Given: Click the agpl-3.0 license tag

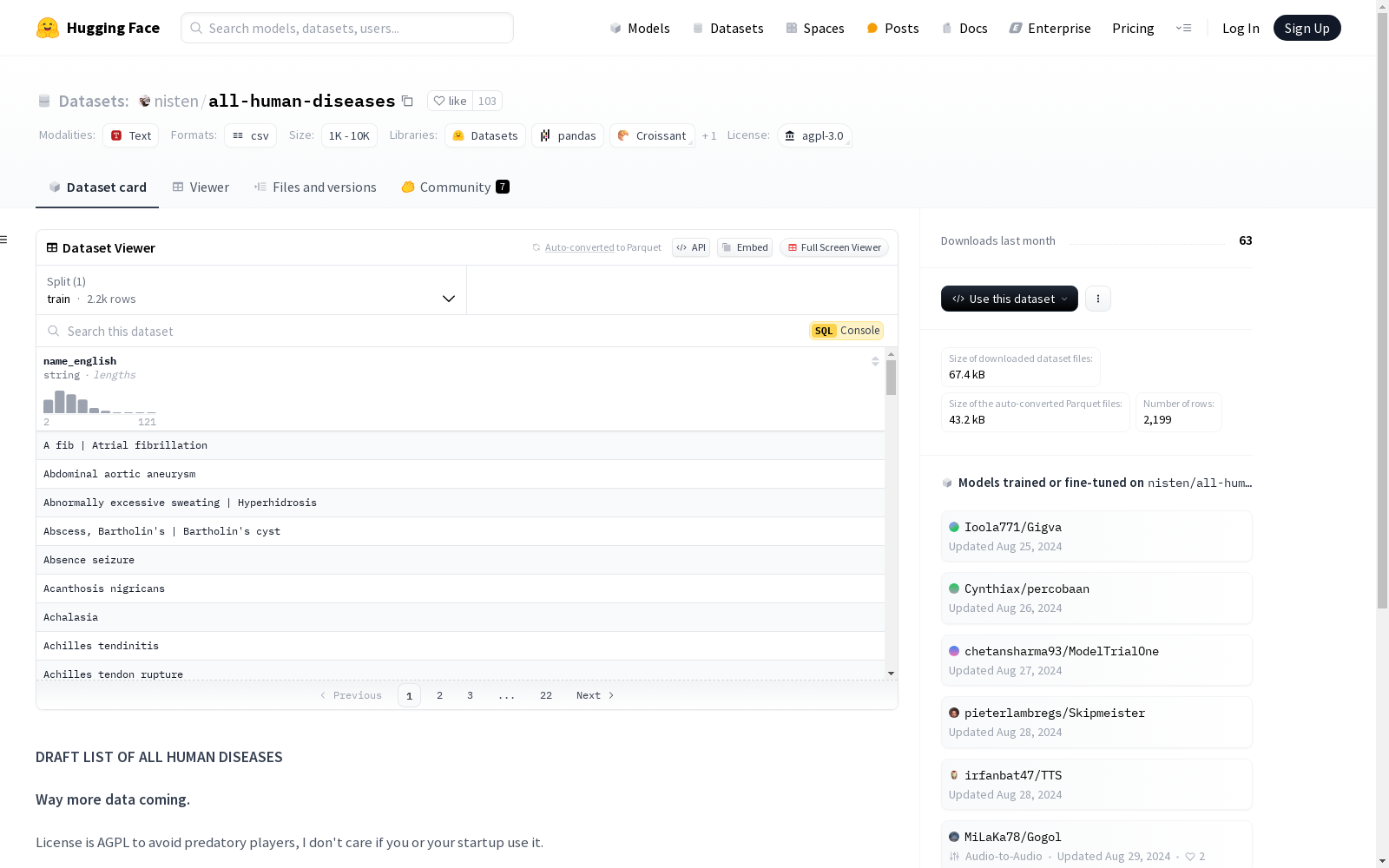Looking at the screenshot, I should point(814,135).
